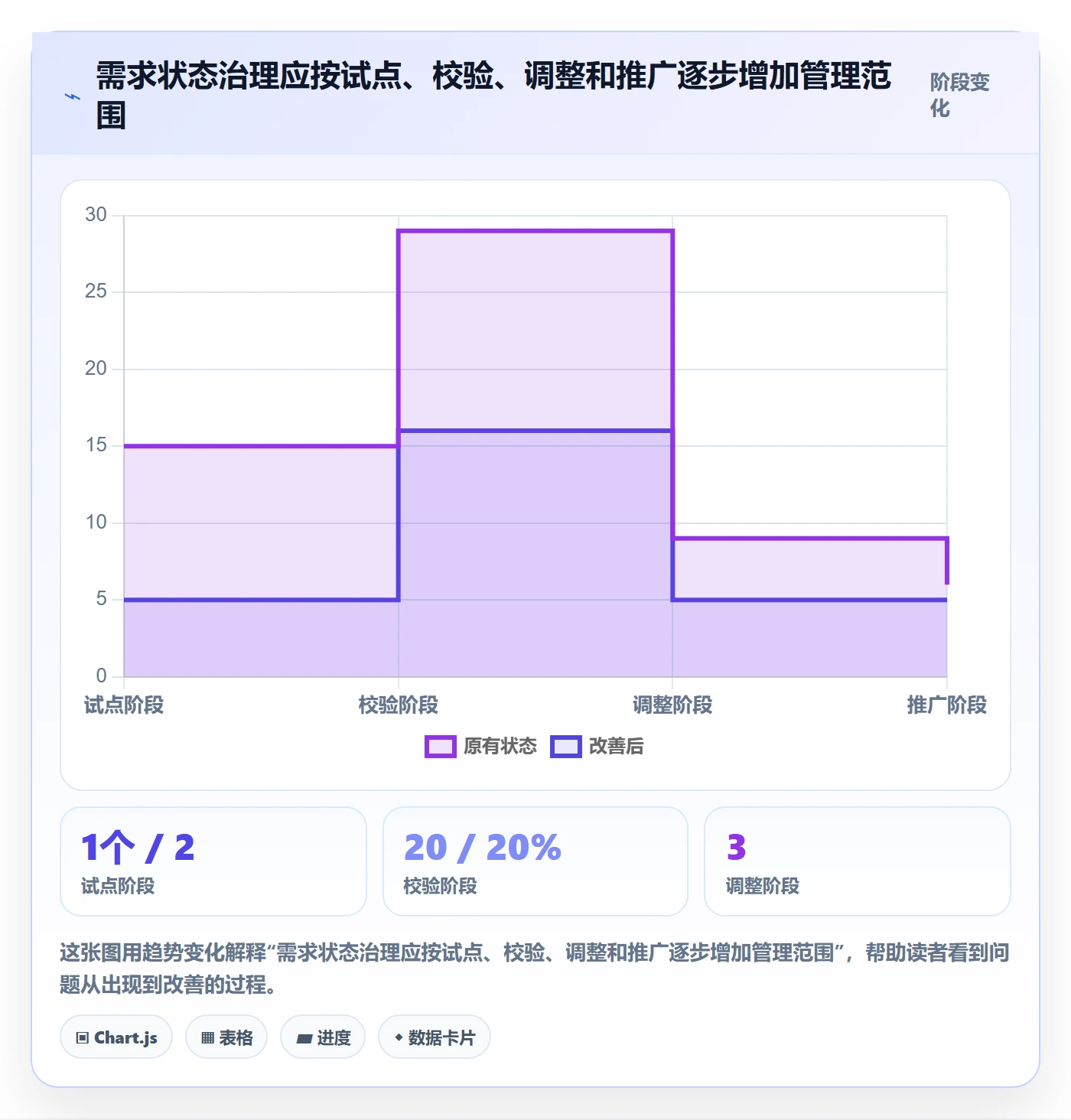The height and width of the screenshot is (1120, 1071).
Task: Select the Chart.js tag chip
Action: 116,1037
